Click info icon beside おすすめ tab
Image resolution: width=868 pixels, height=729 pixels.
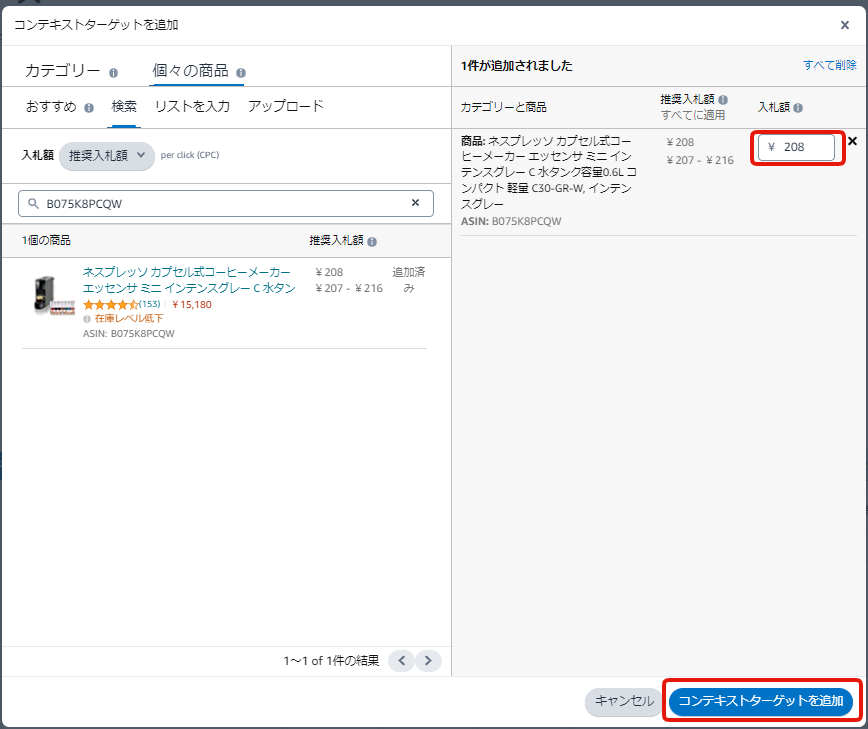pos(89,108)
